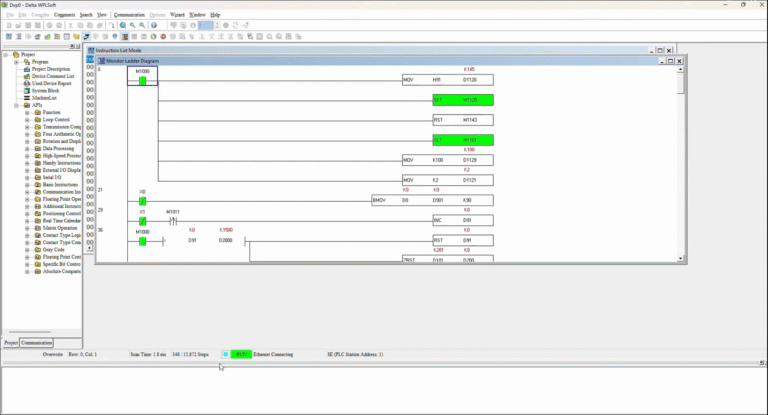Select the green SET M1120 instruction box
The height and width of the screenshot is (415, 768).
[463, 100]
